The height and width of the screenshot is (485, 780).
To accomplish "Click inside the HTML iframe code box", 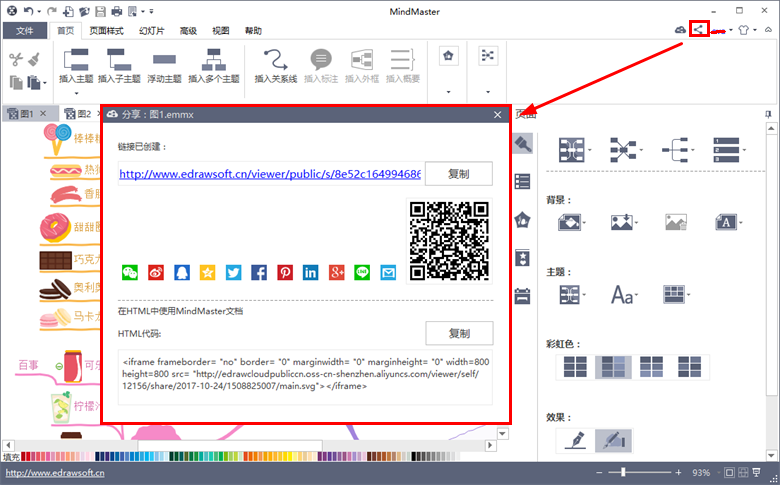I will tap(305, 377).
